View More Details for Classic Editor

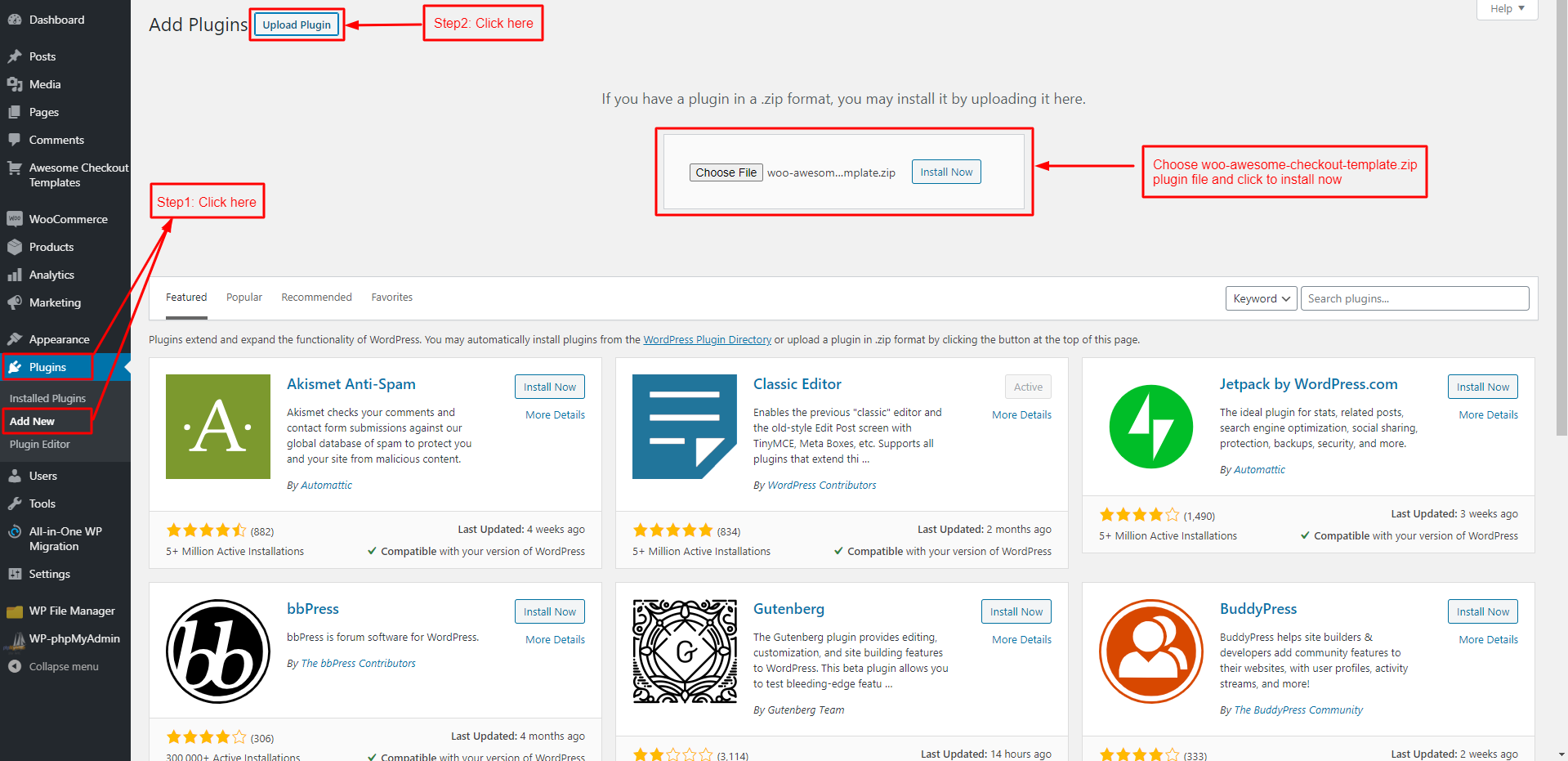pyautogui.click(x=1021, y=414)
